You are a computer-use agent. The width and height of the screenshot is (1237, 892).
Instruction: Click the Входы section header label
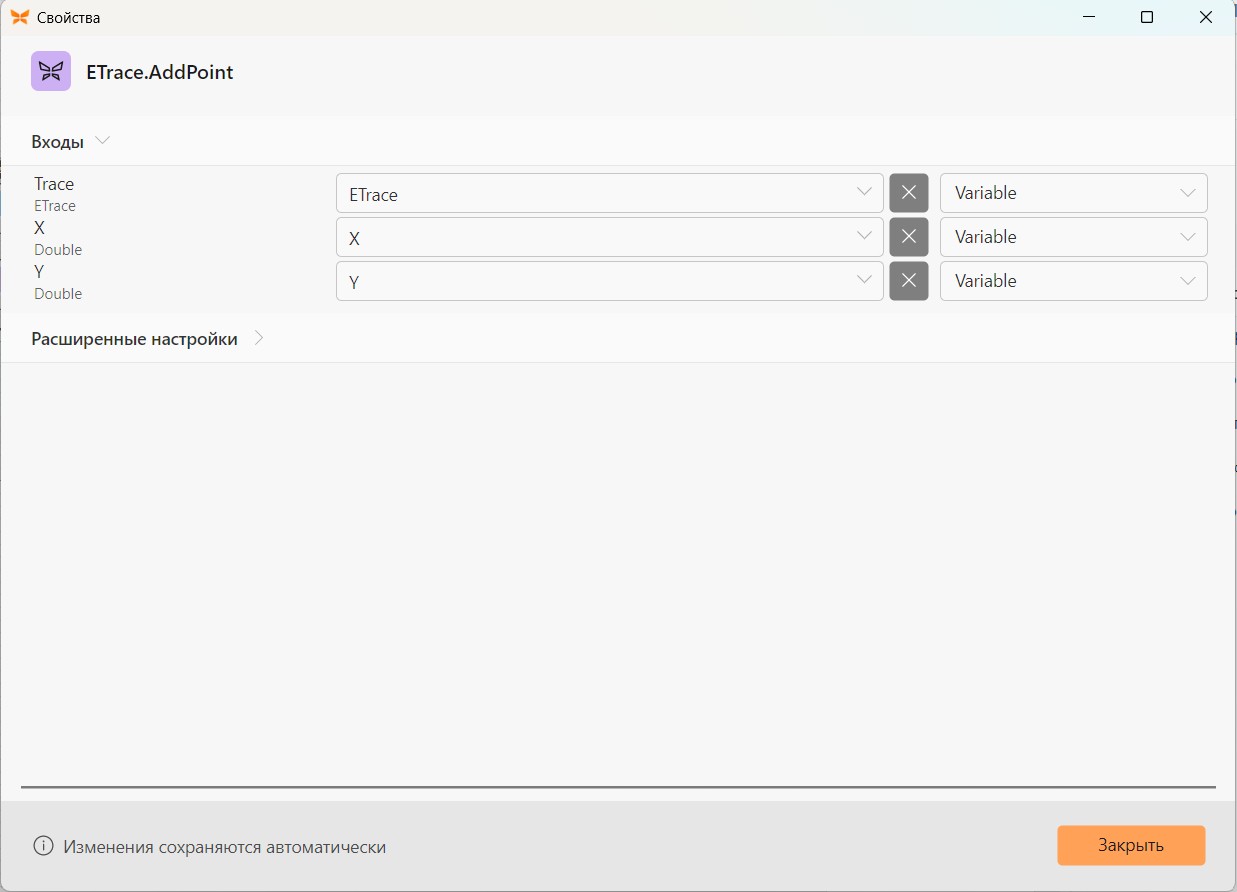coord(57,142)
